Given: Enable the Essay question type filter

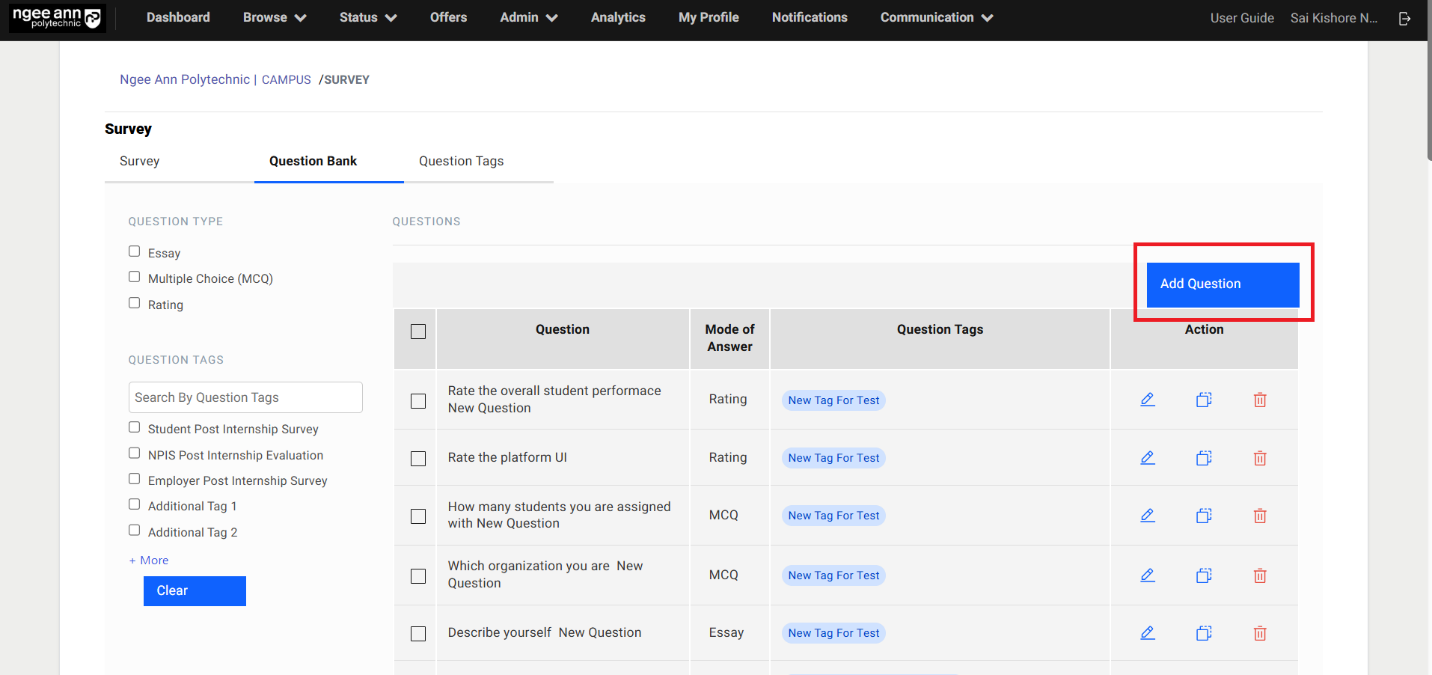Looking at the screenshot, I should 134,252.
